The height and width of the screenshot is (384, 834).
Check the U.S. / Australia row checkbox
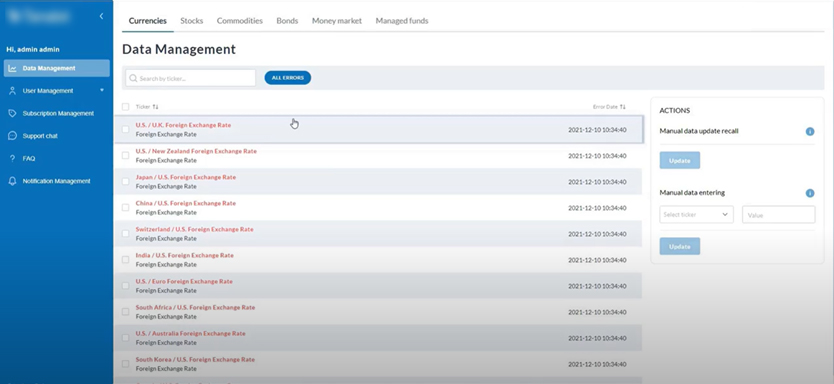point(126,338)
